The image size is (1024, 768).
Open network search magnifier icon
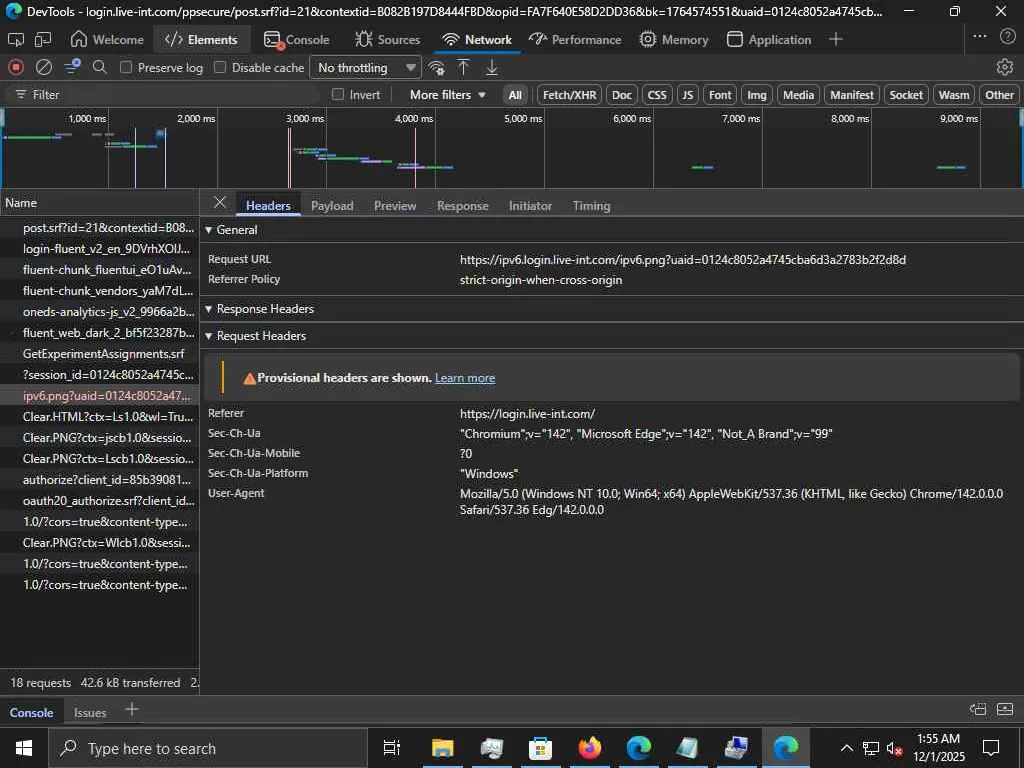(x=99, y=67)
